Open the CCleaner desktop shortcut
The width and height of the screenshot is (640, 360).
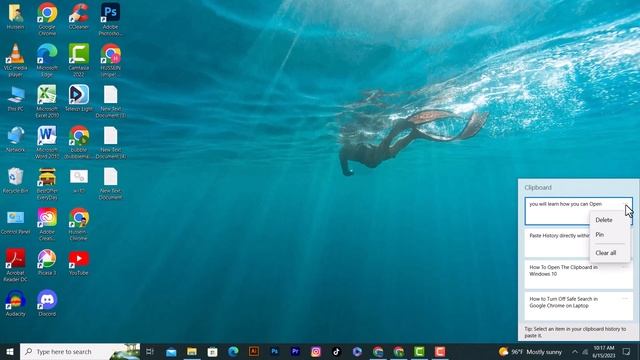pos(79,17)
